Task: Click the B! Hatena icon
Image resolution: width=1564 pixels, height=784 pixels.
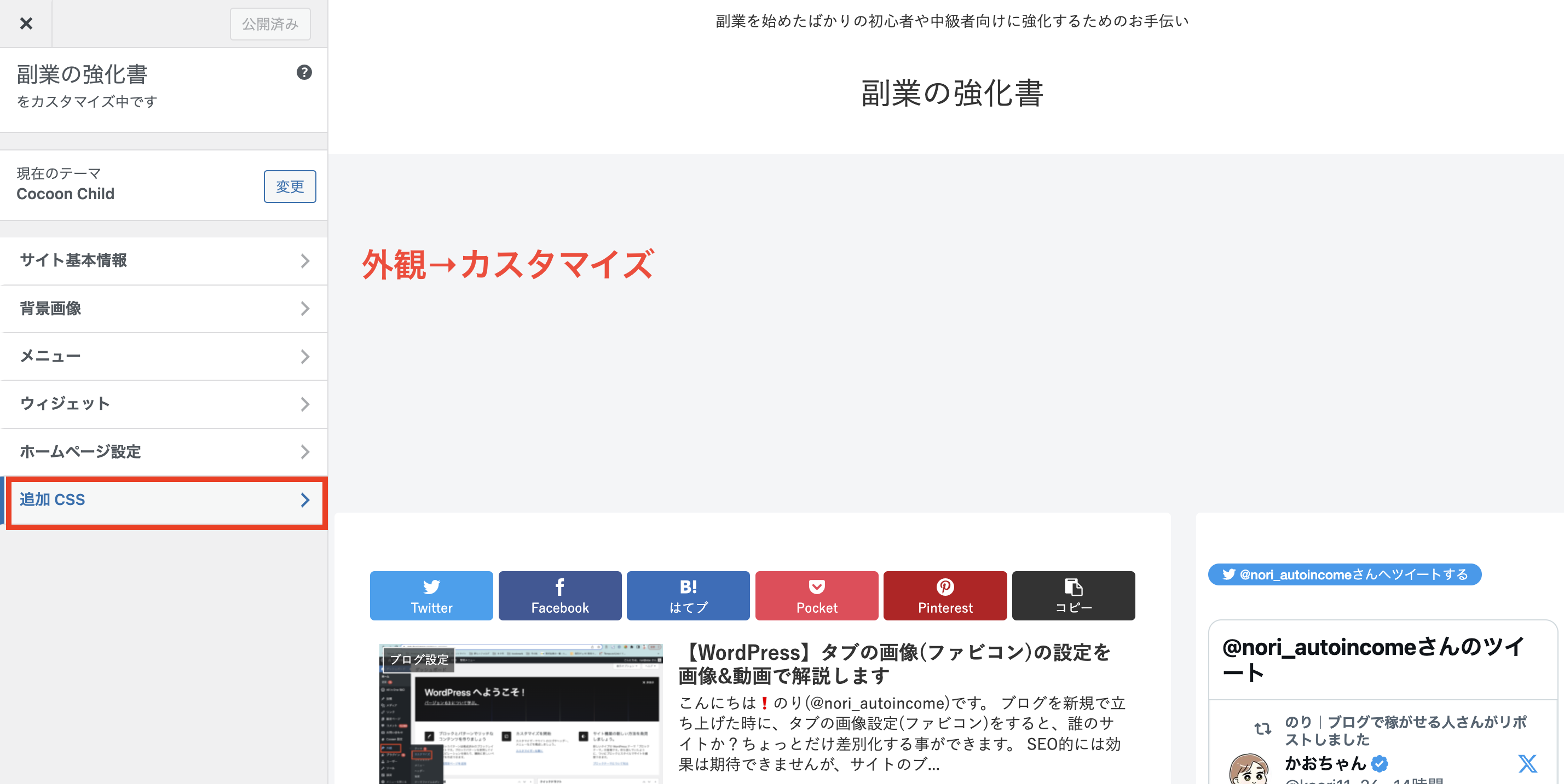Action: (x=688, y=587)
